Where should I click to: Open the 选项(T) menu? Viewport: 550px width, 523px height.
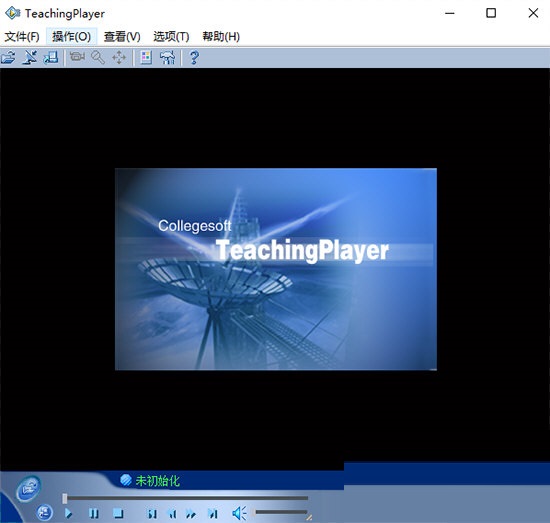(x=171, y=36)
